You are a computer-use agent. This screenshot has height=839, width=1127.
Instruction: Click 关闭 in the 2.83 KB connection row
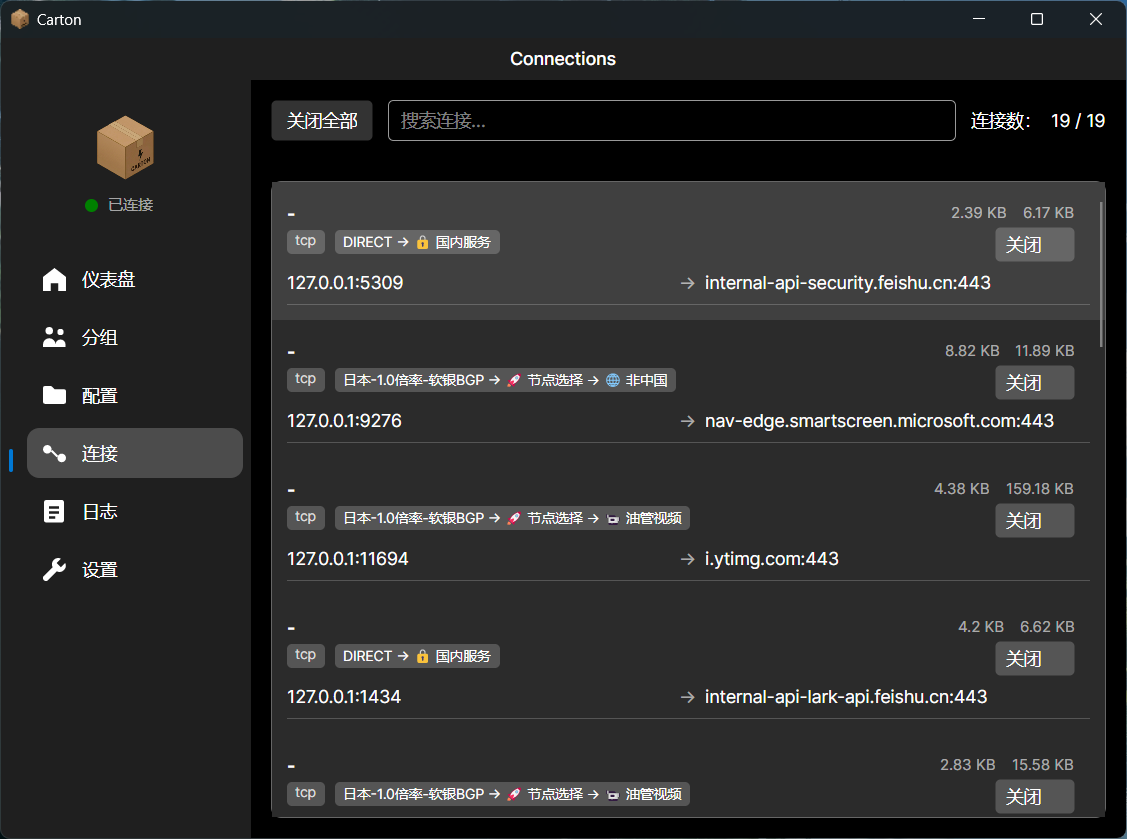tap(1034, 797)
